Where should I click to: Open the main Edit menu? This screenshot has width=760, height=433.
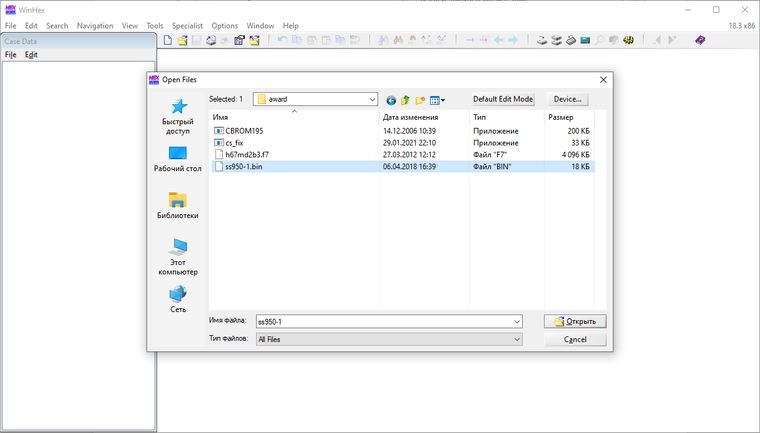[31, 26]
